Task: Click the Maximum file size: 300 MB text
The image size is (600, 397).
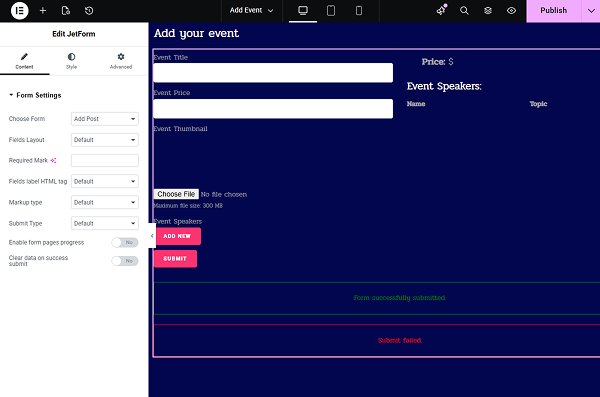Action: coord(188,206)
